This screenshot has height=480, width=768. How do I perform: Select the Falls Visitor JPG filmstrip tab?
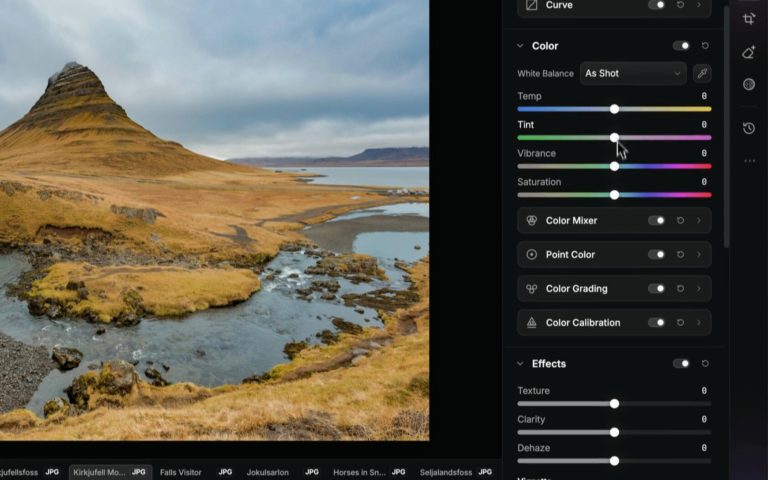click(x=196, y=472)
